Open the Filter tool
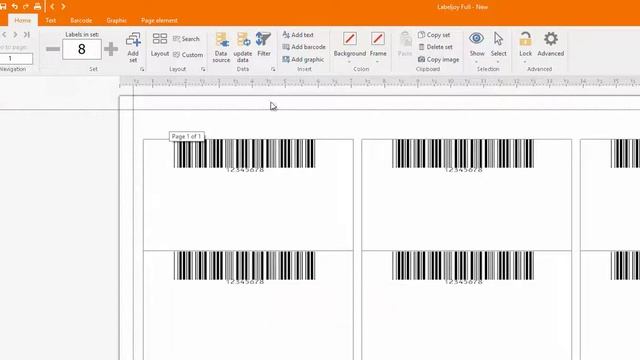The image size is (640, 360). (264, 44)
